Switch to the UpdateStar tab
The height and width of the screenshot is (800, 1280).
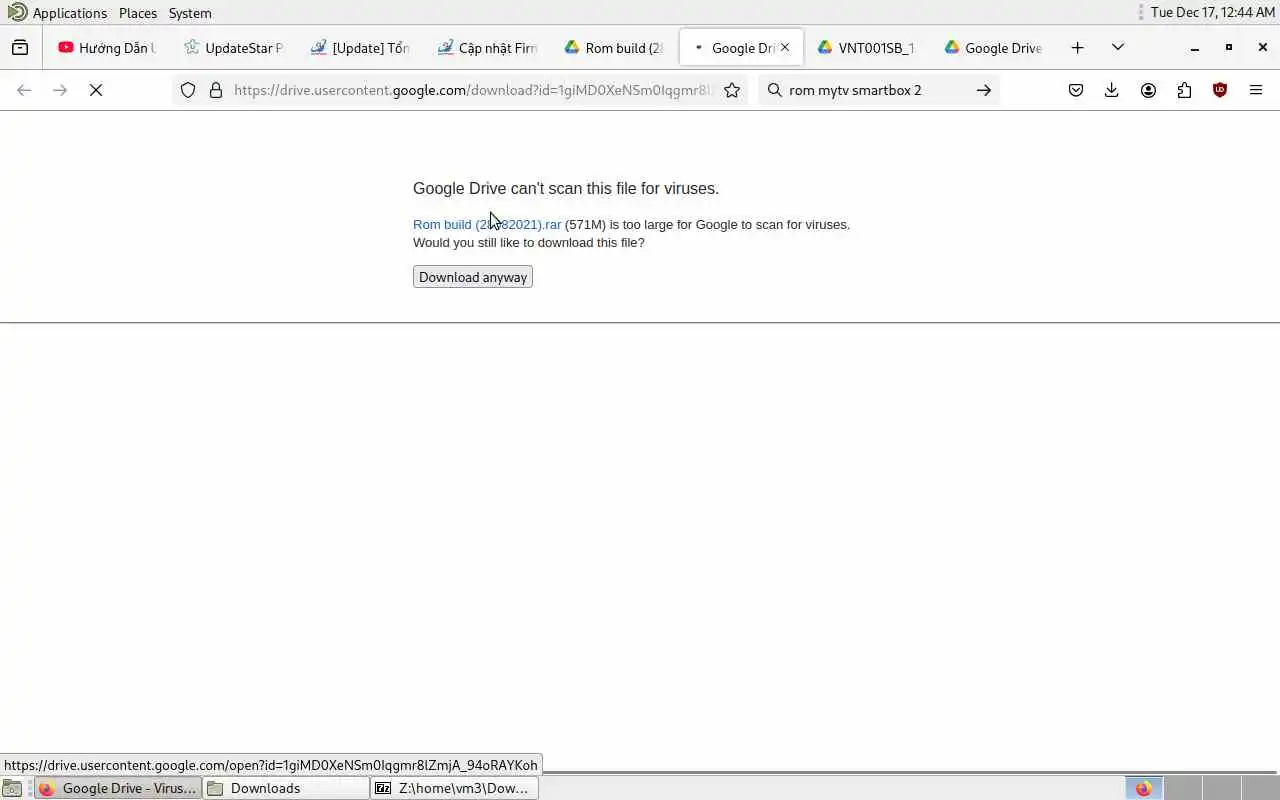tap(235, 47)
